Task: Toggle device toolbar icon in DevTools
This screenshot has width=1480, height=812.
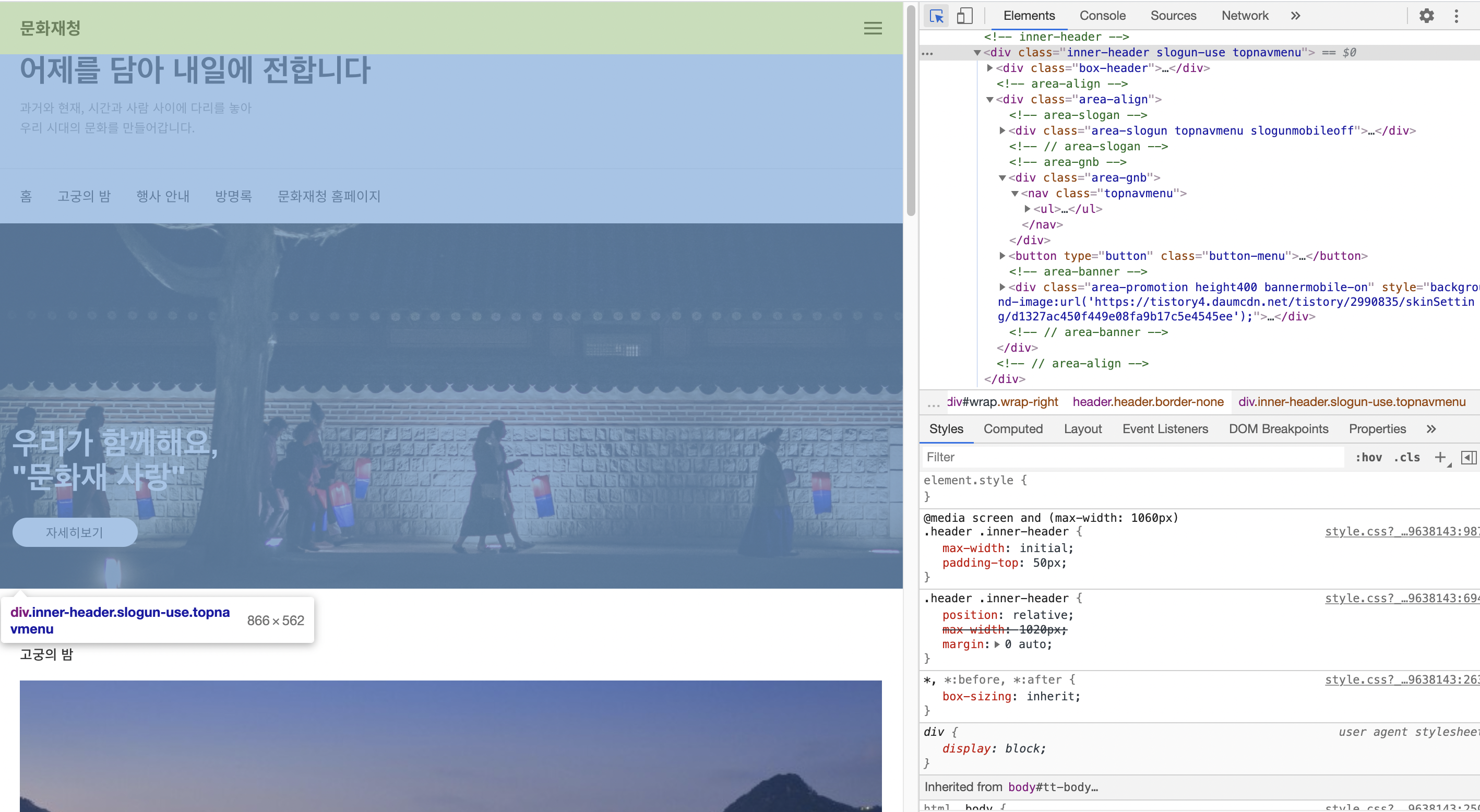Action: coord(964,16)
